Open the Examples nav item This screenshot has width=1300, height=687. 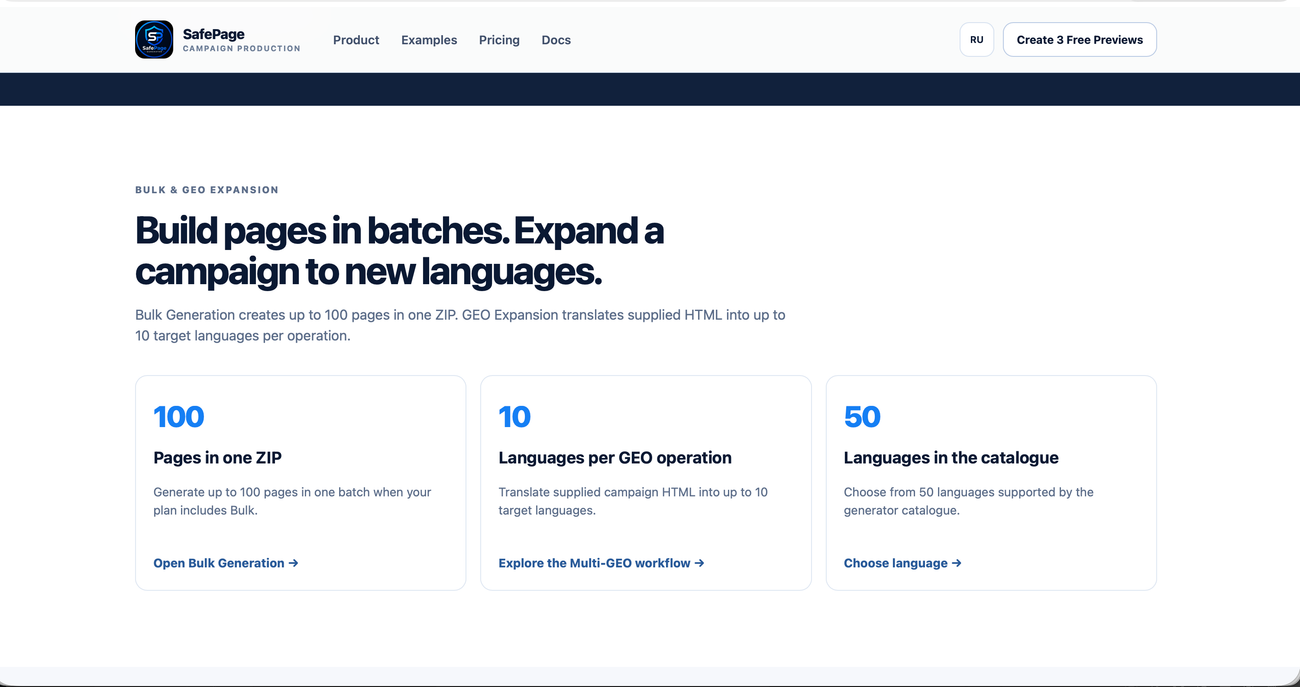click(x=429, y=40)
